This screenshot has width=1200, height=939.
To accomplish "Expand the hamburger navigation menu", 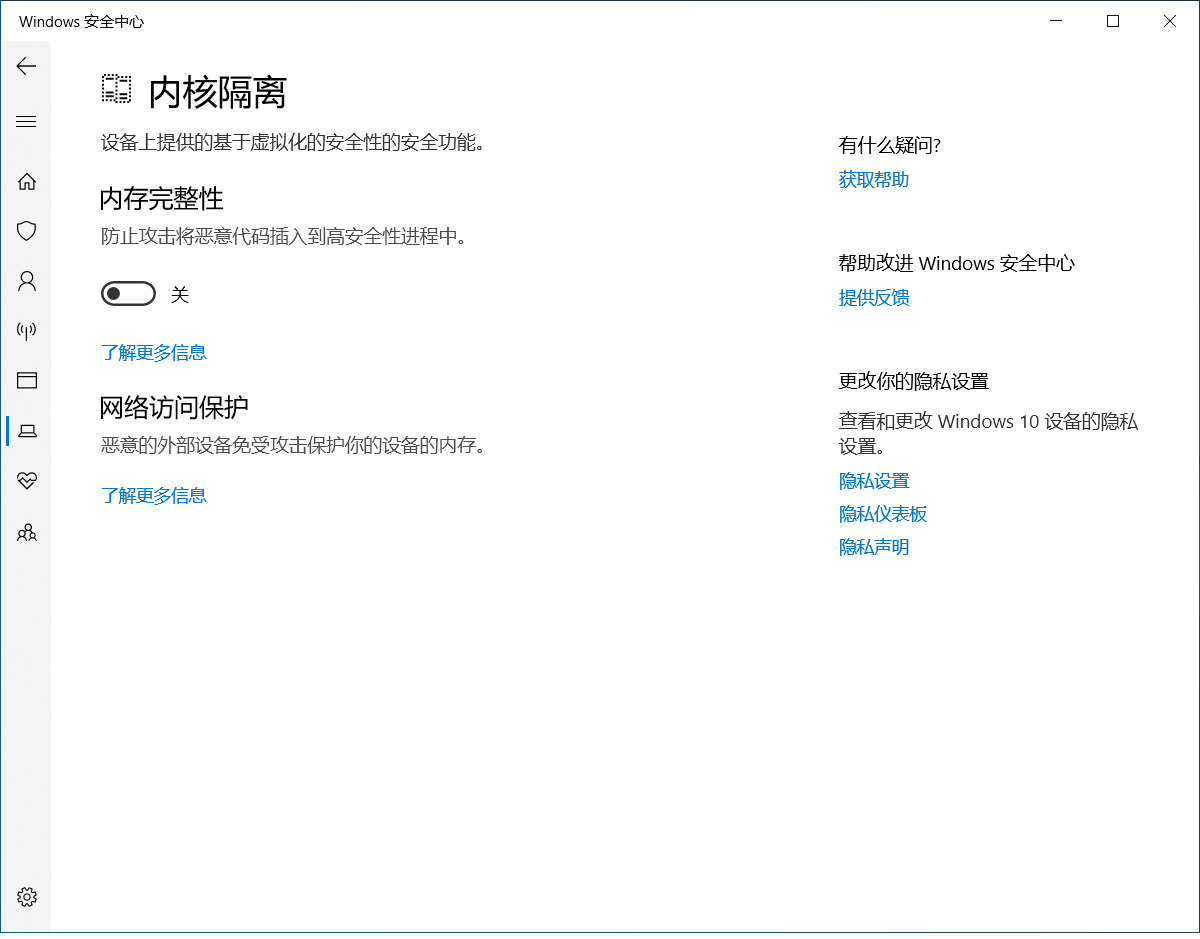I will [26, 122].
